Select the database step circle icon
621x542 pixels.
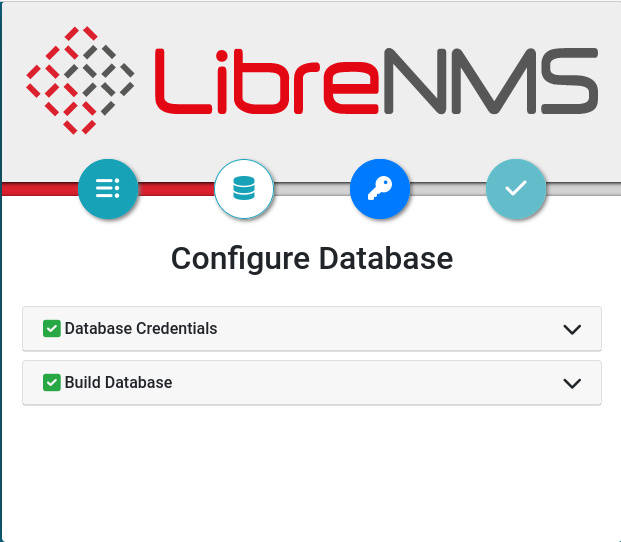point(244,188)
